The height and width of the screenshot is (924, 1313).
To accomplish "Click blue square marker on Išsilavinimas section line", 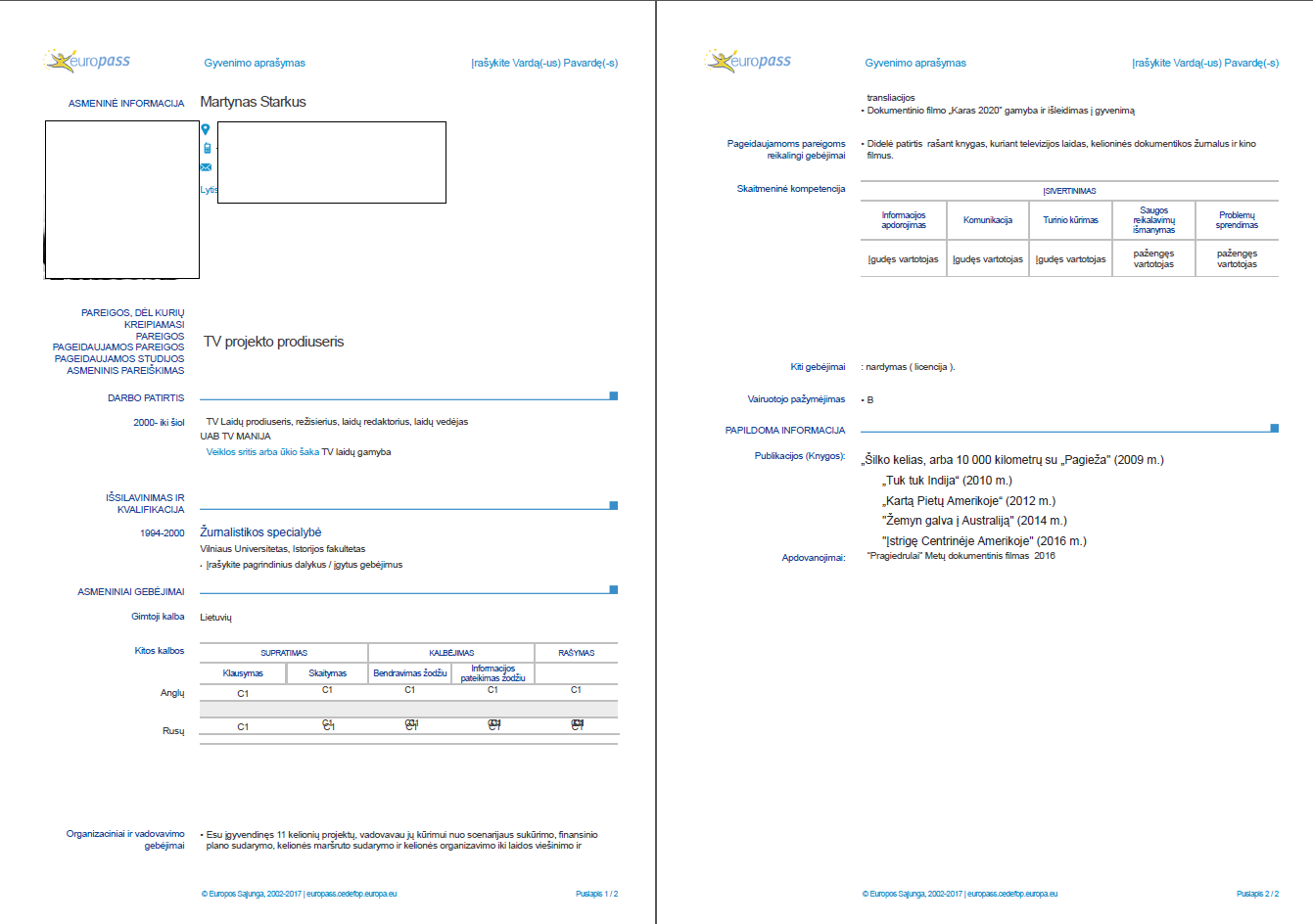I will 614,505.
